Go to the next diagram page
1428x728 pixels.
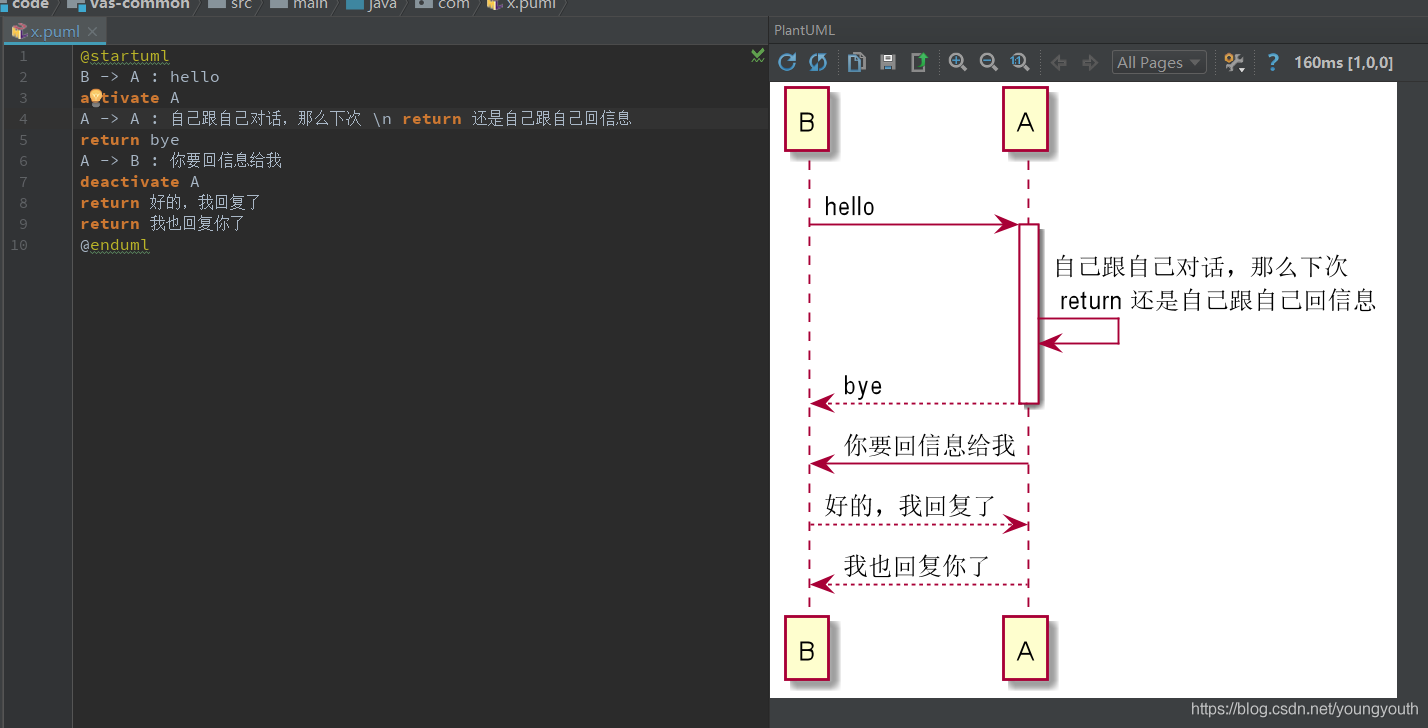point(1090,62)
